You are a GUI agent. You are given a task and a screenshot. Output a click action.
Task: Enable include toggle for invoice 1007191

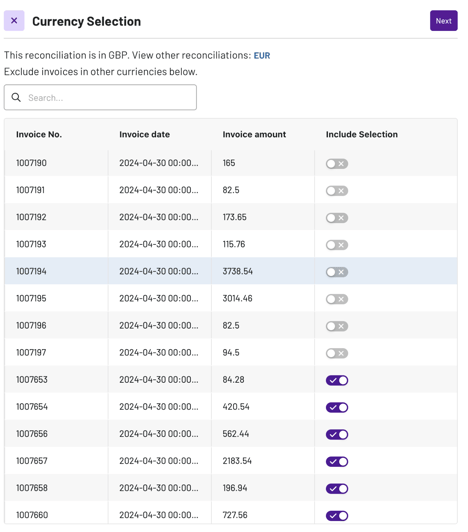tap(337, 191)
